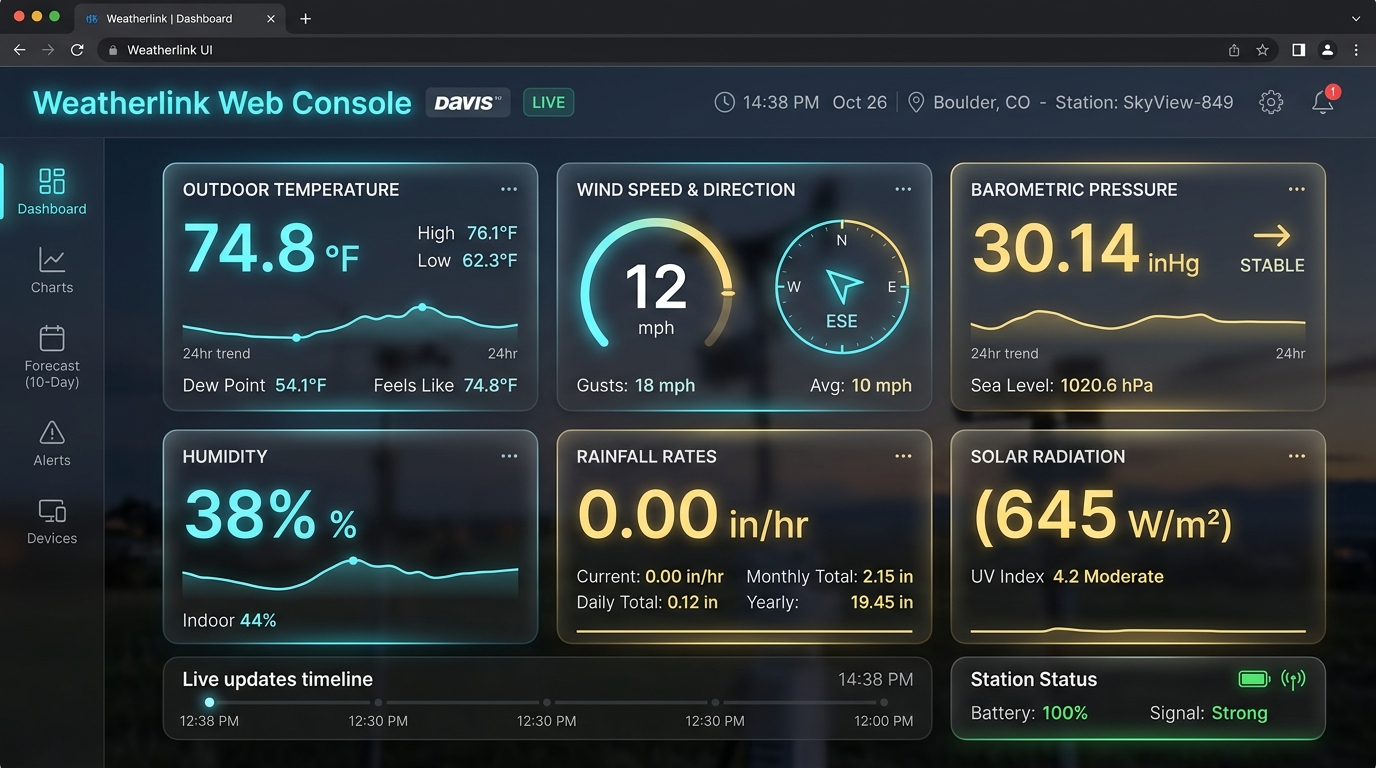Open the 10-Day Forecast calendar icon
The image size is (1376, 768).
(x=52, y=339)
